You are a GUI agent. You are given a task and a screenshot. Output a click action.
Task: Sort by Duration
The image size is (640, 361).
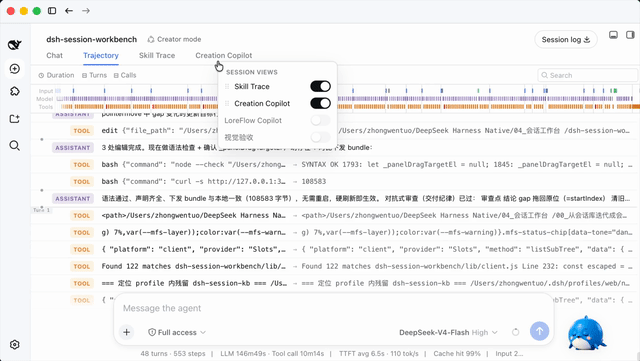point(56,75)
